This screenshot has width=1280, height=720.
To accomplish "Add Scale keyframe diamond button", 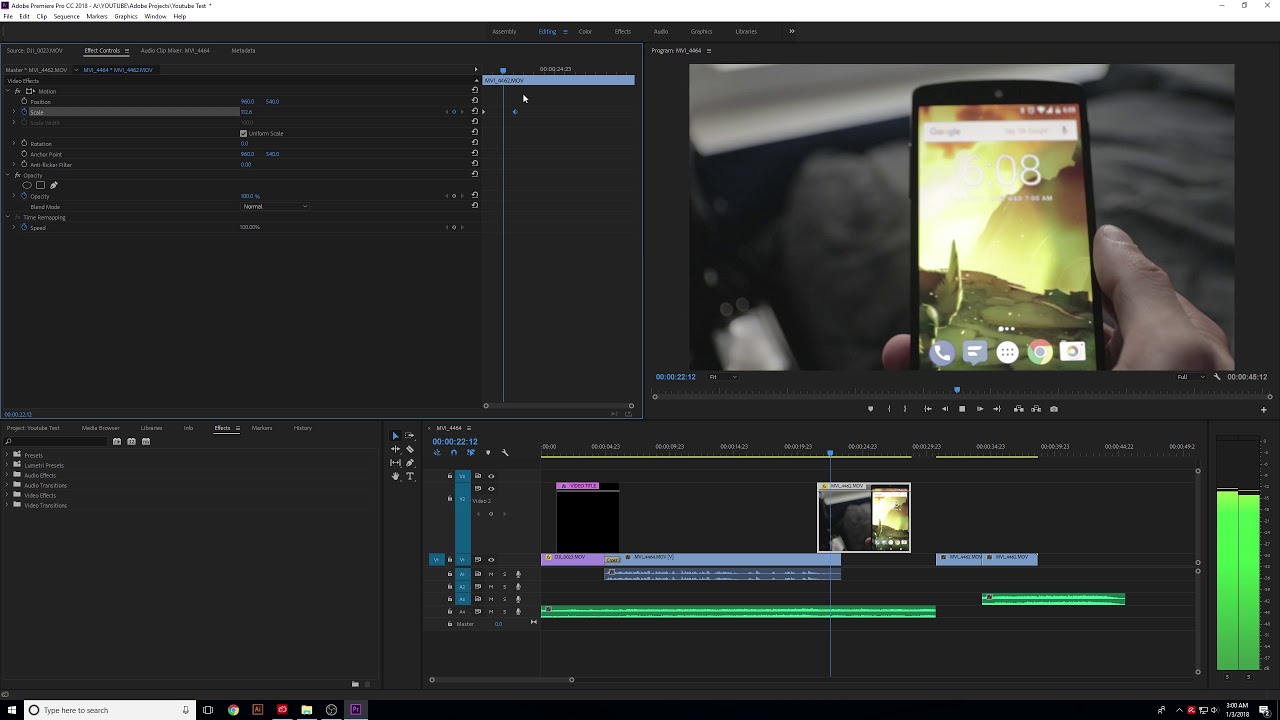I will [454, 112].
